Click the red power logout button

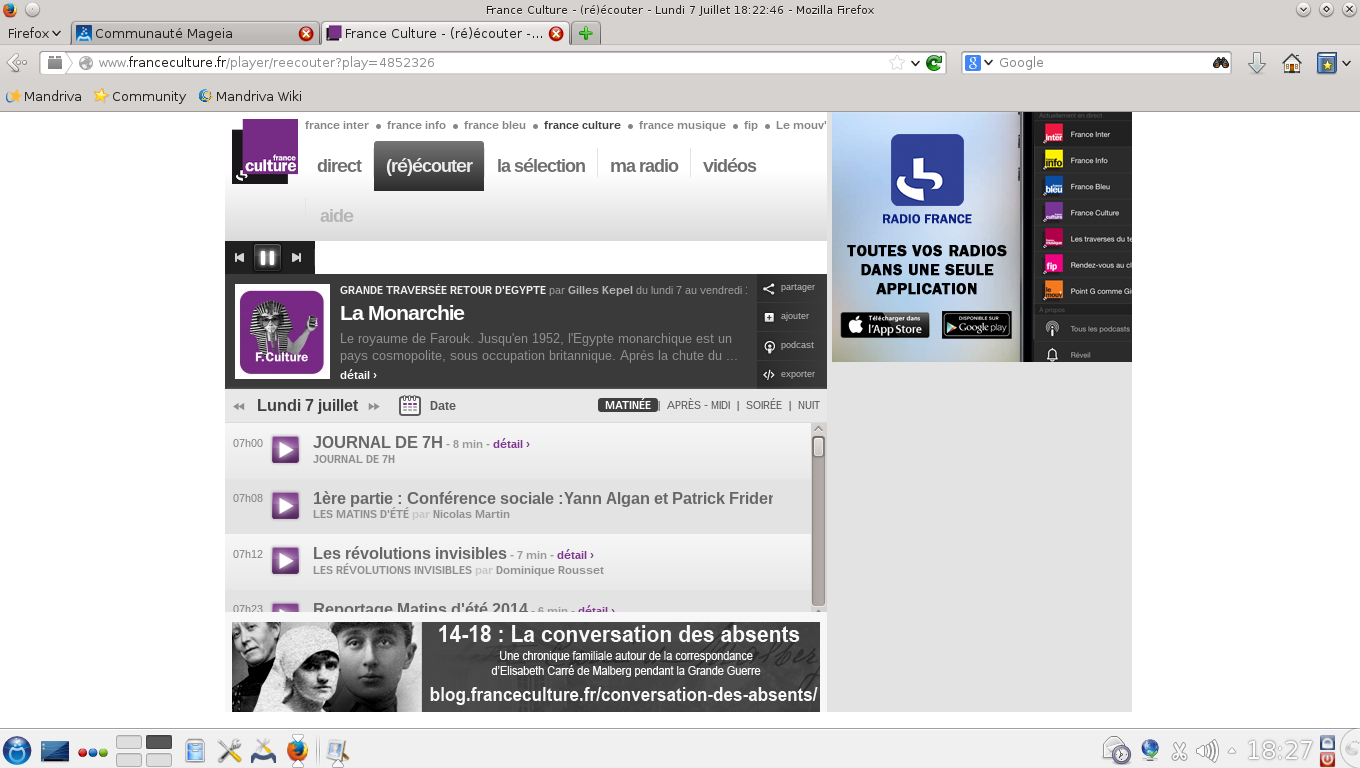[x=1327, y=759]
